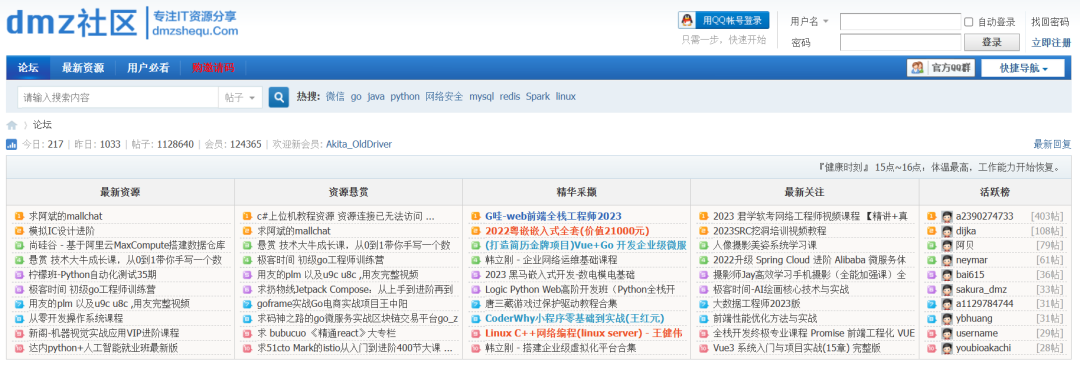1080x366 pixels.
Task: Select the 论坛 navigation tab
Action: (28, 68)
